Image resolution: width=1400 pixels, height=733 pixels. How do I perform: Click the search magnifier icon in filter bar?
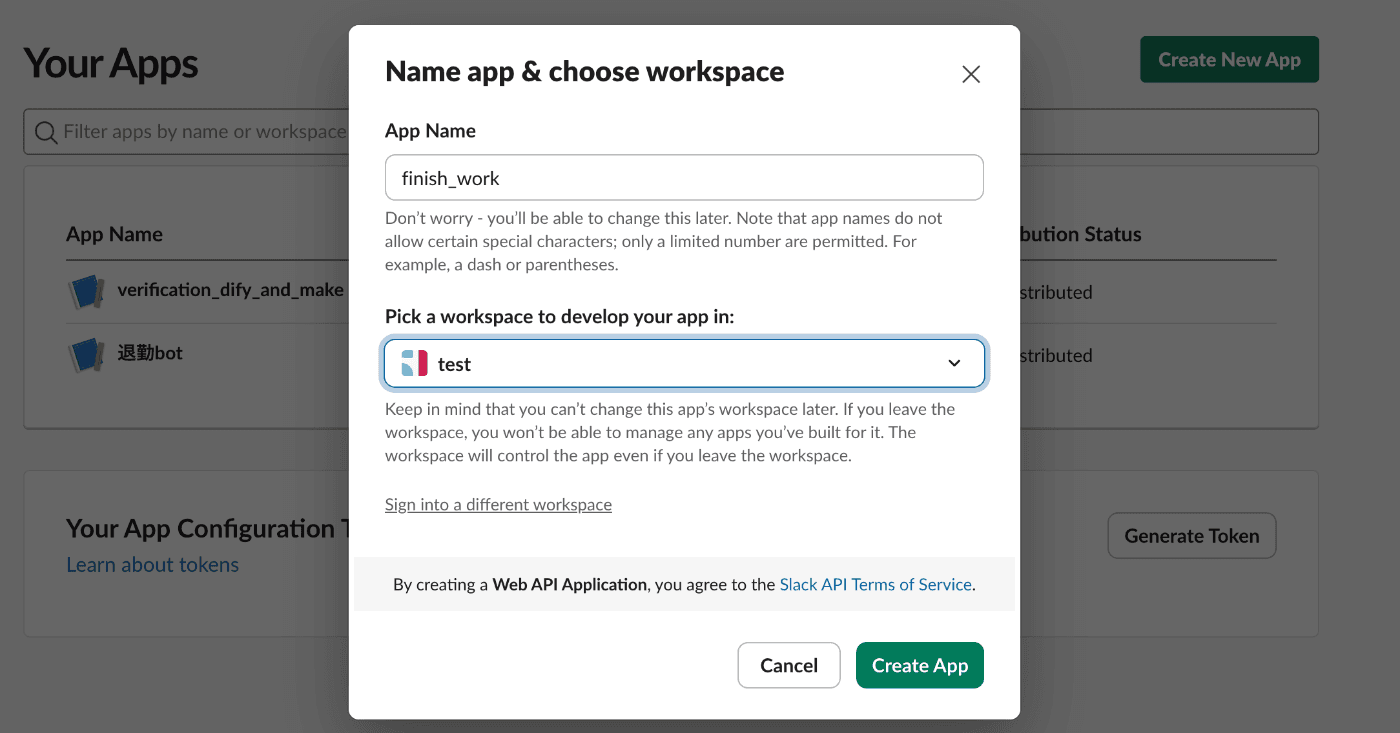coord(46,132)
